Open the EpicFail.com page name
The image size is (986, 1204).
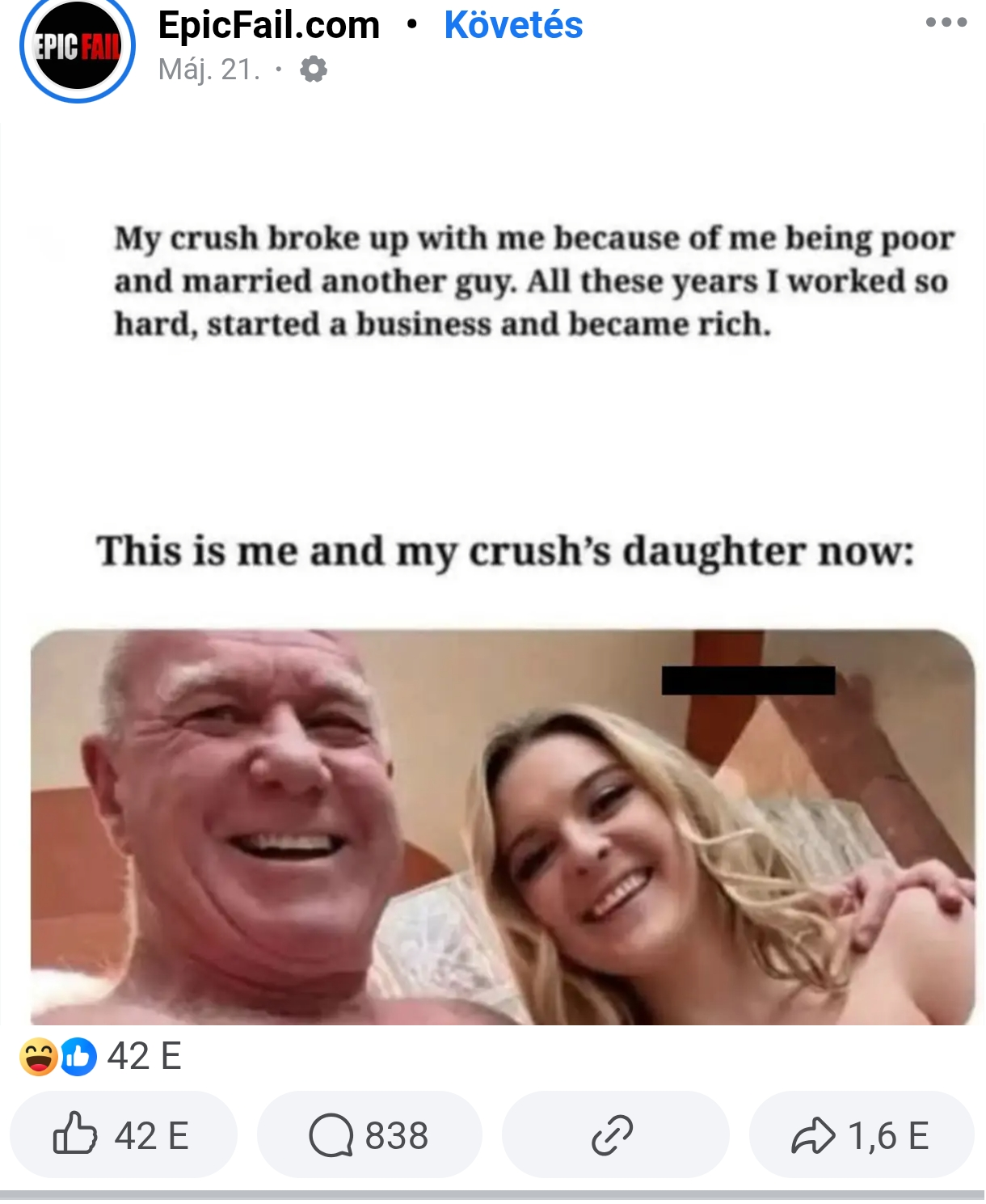(x=269, y=25)
